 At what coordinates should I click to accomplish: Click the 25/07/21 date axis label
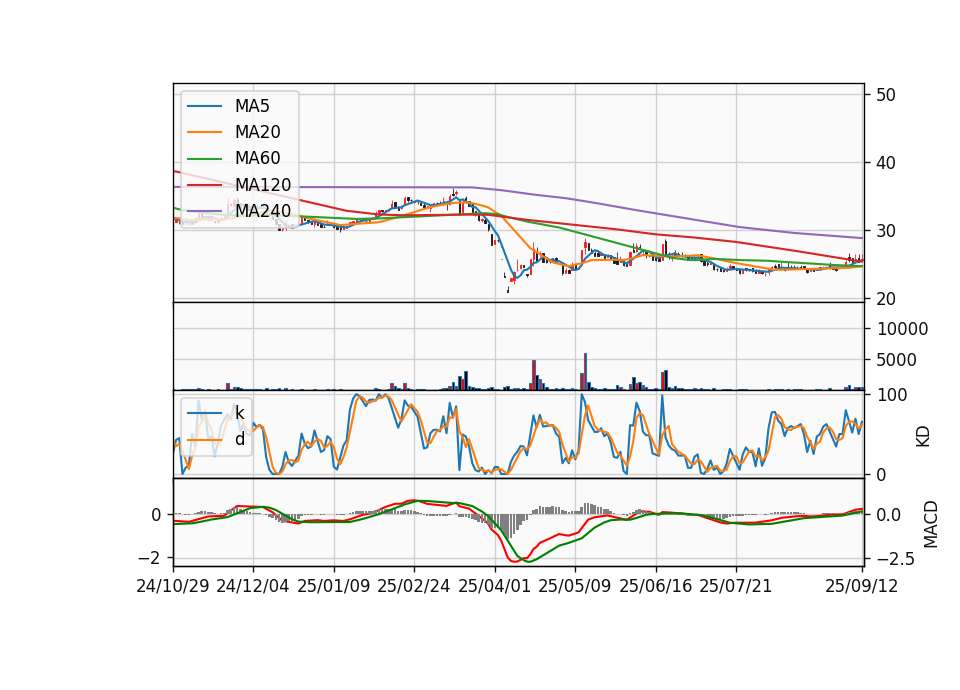pos(735,586)
